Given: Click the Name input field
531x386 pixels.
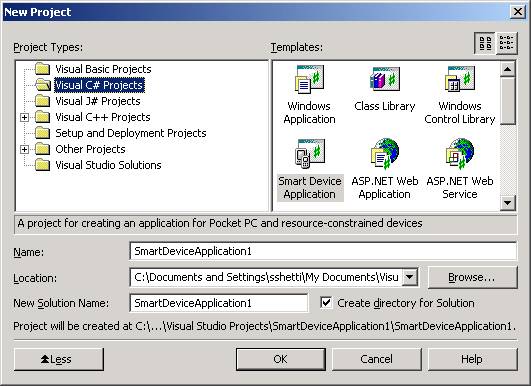Looking at the screenshot, I should pos(323,251).
